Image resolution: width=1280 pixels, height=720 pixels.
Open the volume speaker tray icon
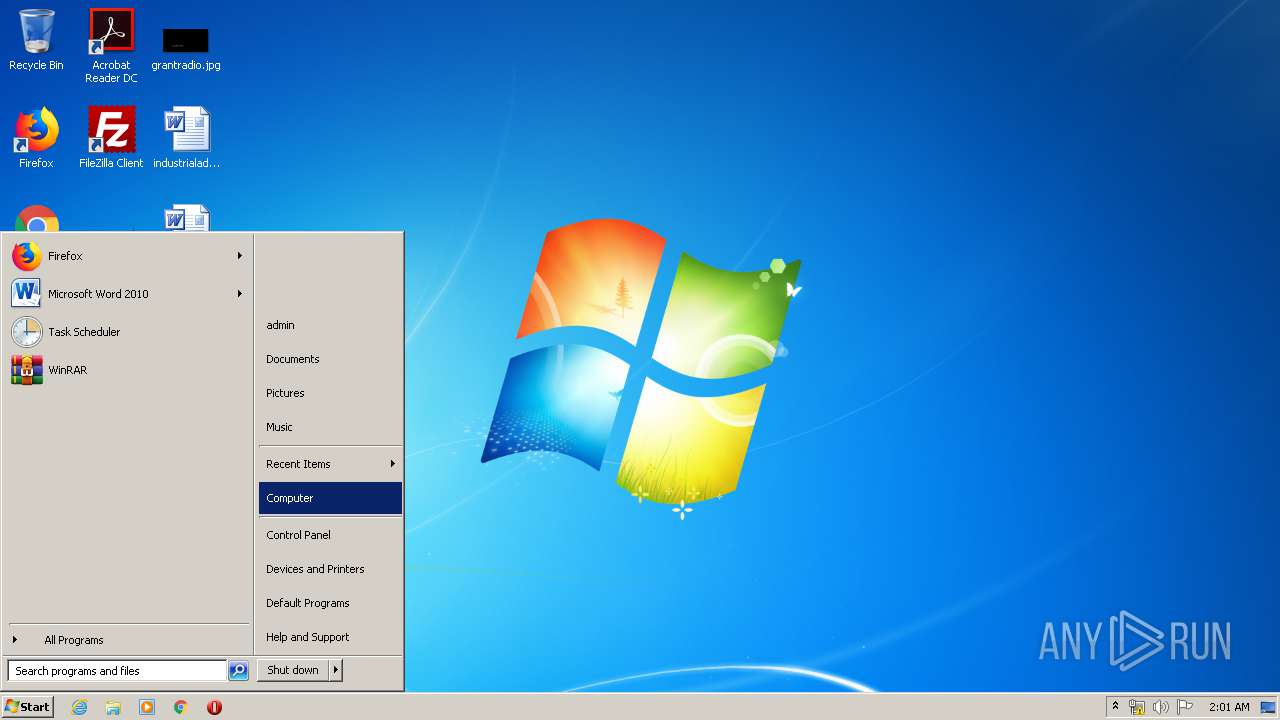point(1160,707)
